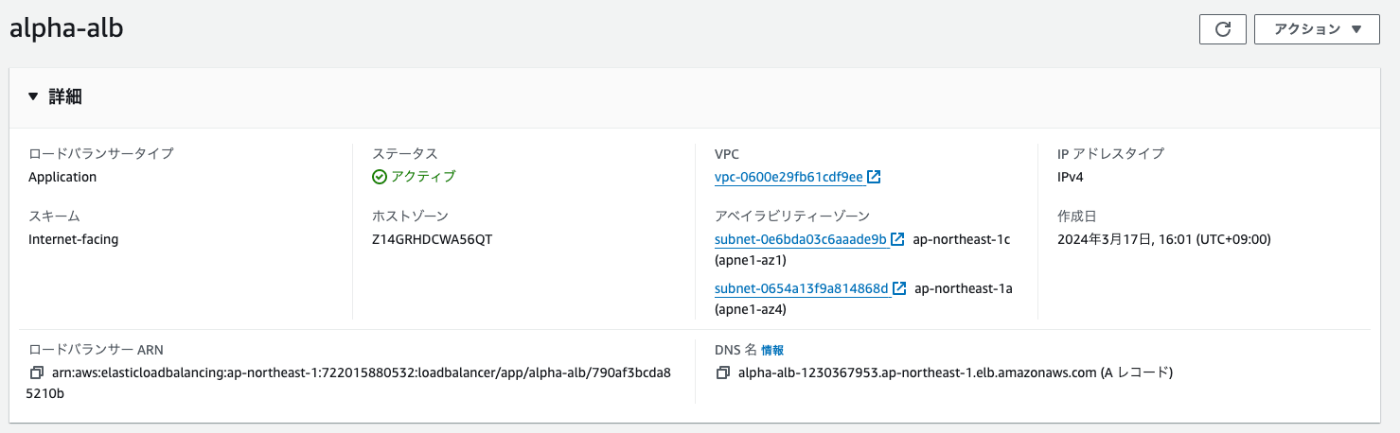
Task: Refresh the alpha-alb load balancer details
Action: click(x=1222, y=29)
